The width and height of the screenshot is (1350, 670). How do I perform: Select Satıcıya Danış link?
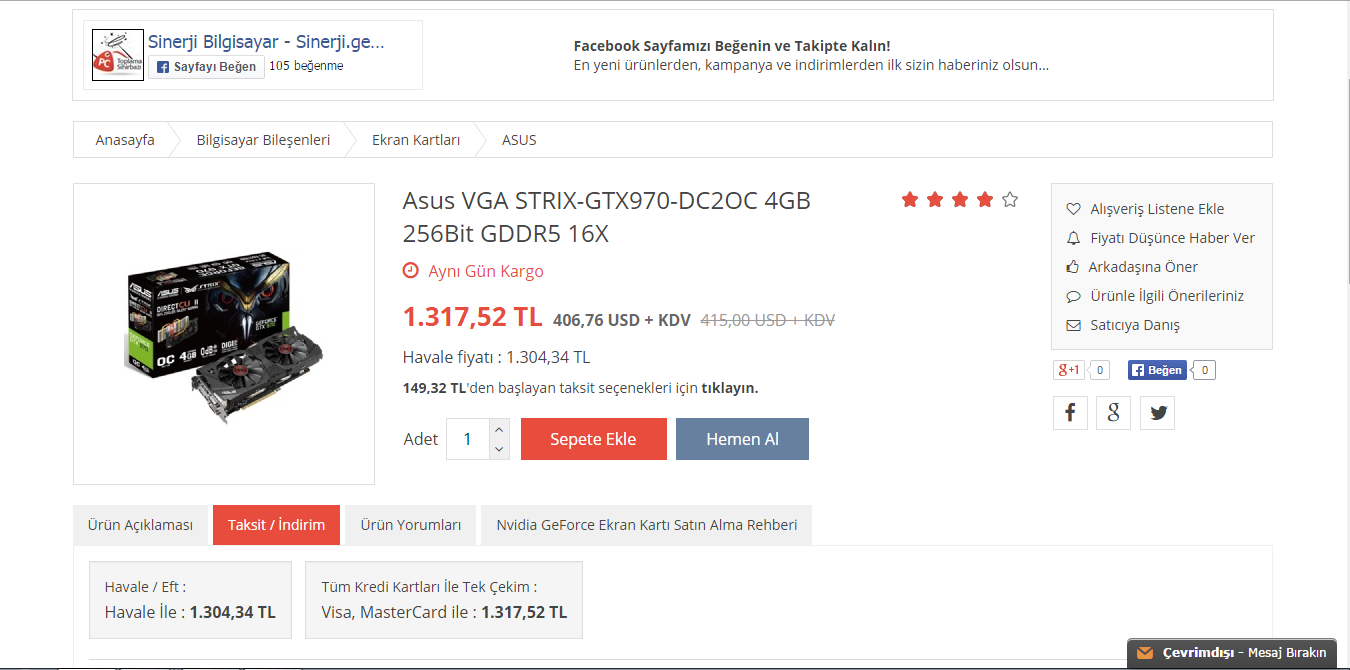click(1135, 325)
